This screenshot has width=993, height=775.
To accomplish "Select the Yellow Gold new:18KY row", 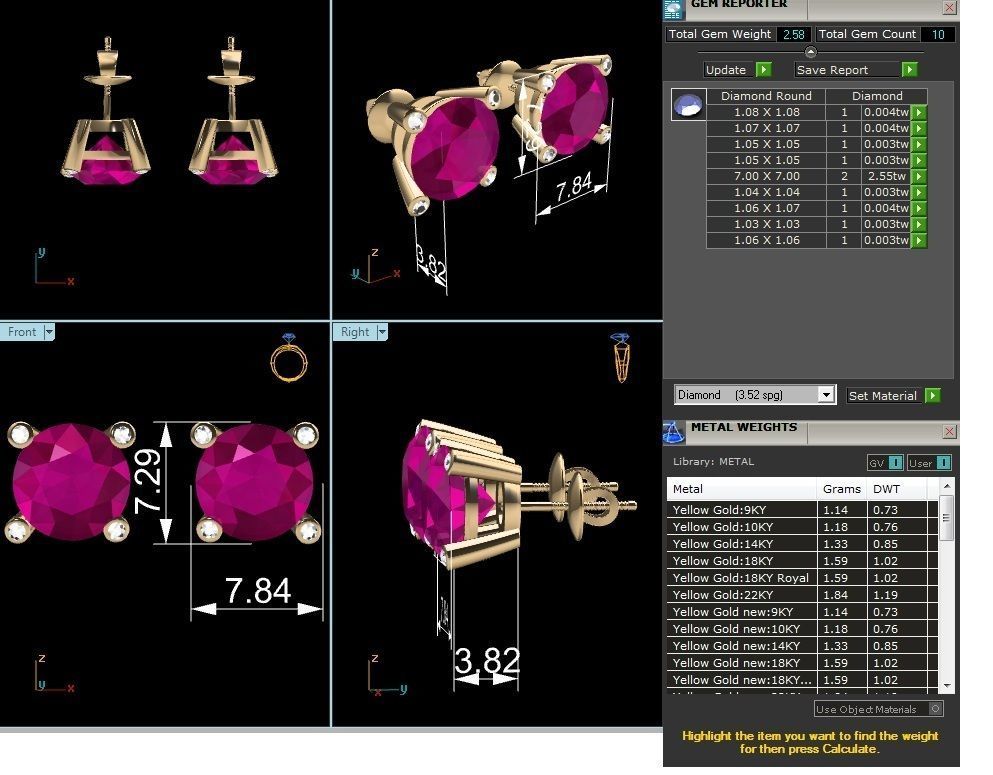I will tap(802, 663).
